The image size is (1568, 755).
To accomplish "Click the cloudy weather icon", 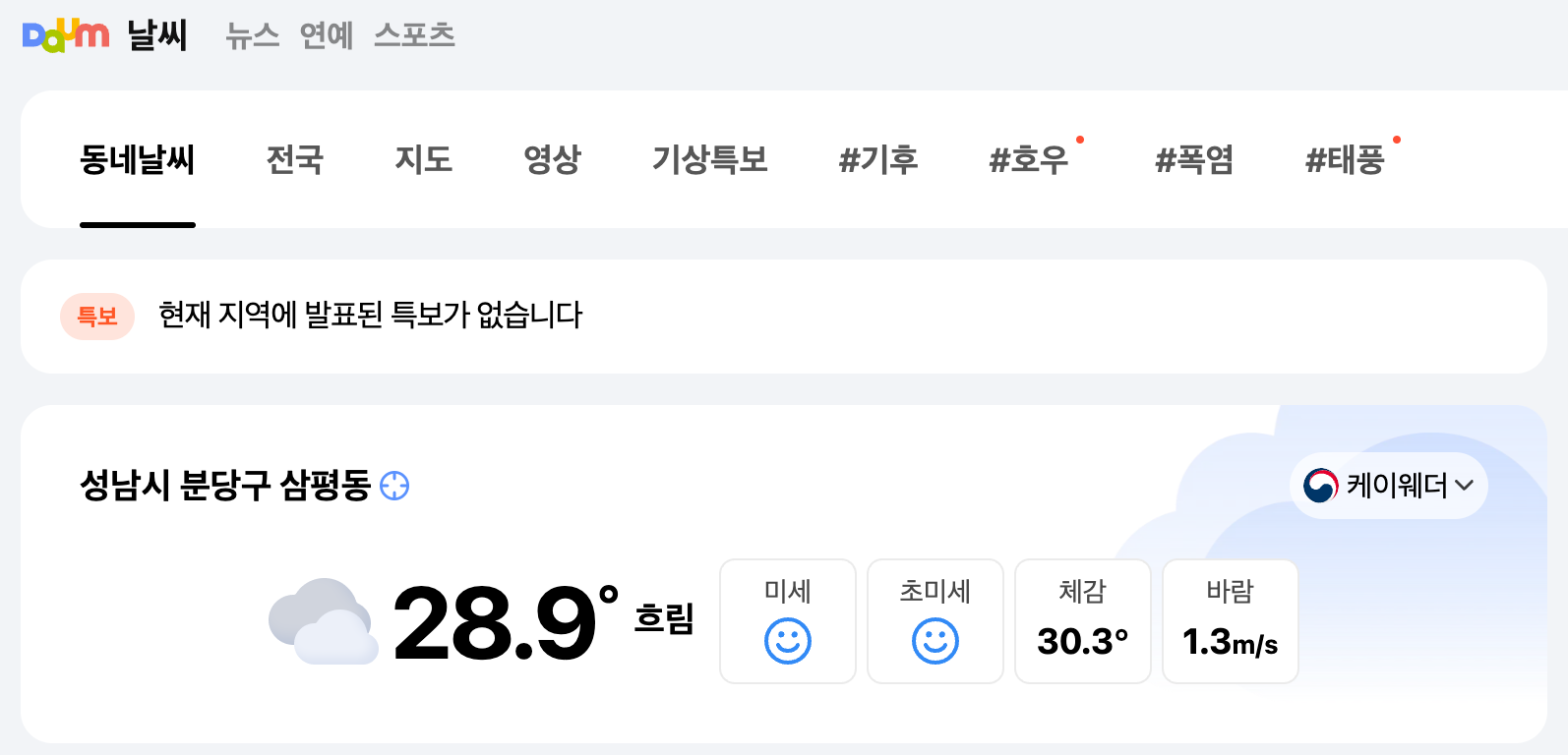I will click(323, 621).
